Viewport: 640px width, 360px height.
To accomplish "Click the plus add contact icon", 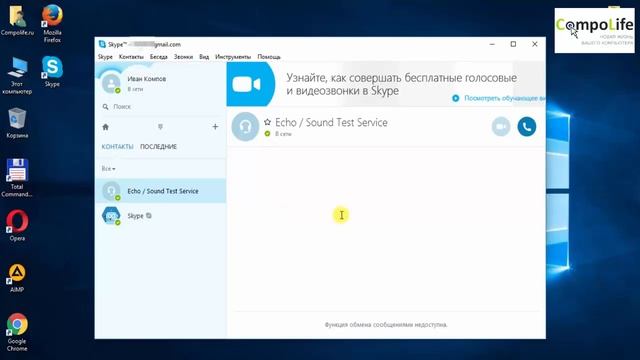I will (215, 127).
